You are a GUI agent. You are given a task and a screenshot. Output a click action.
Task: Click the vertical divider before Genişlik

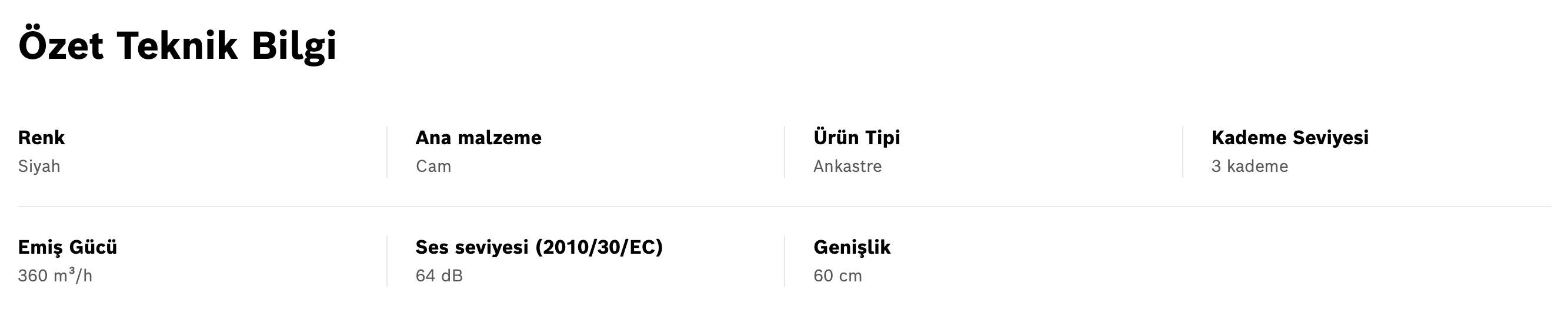point(785,261)
